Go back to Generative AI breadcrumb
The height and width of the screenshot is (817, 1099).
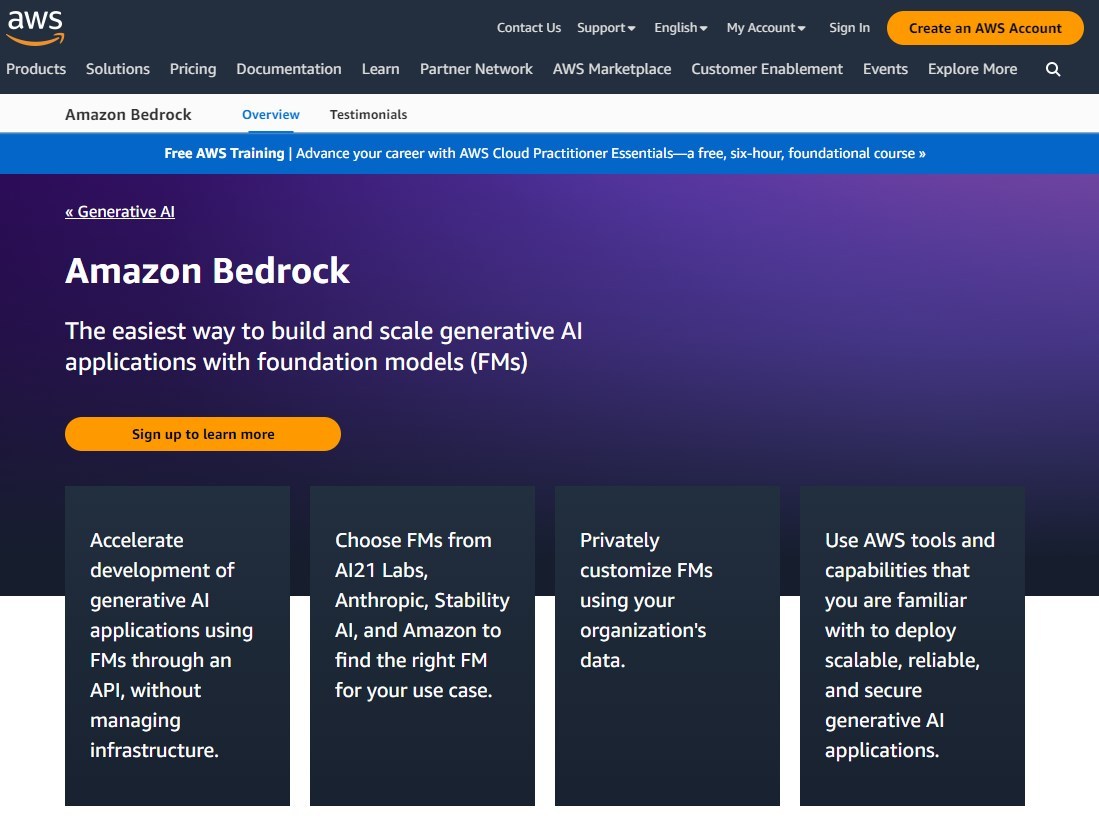tap(120, 212)
